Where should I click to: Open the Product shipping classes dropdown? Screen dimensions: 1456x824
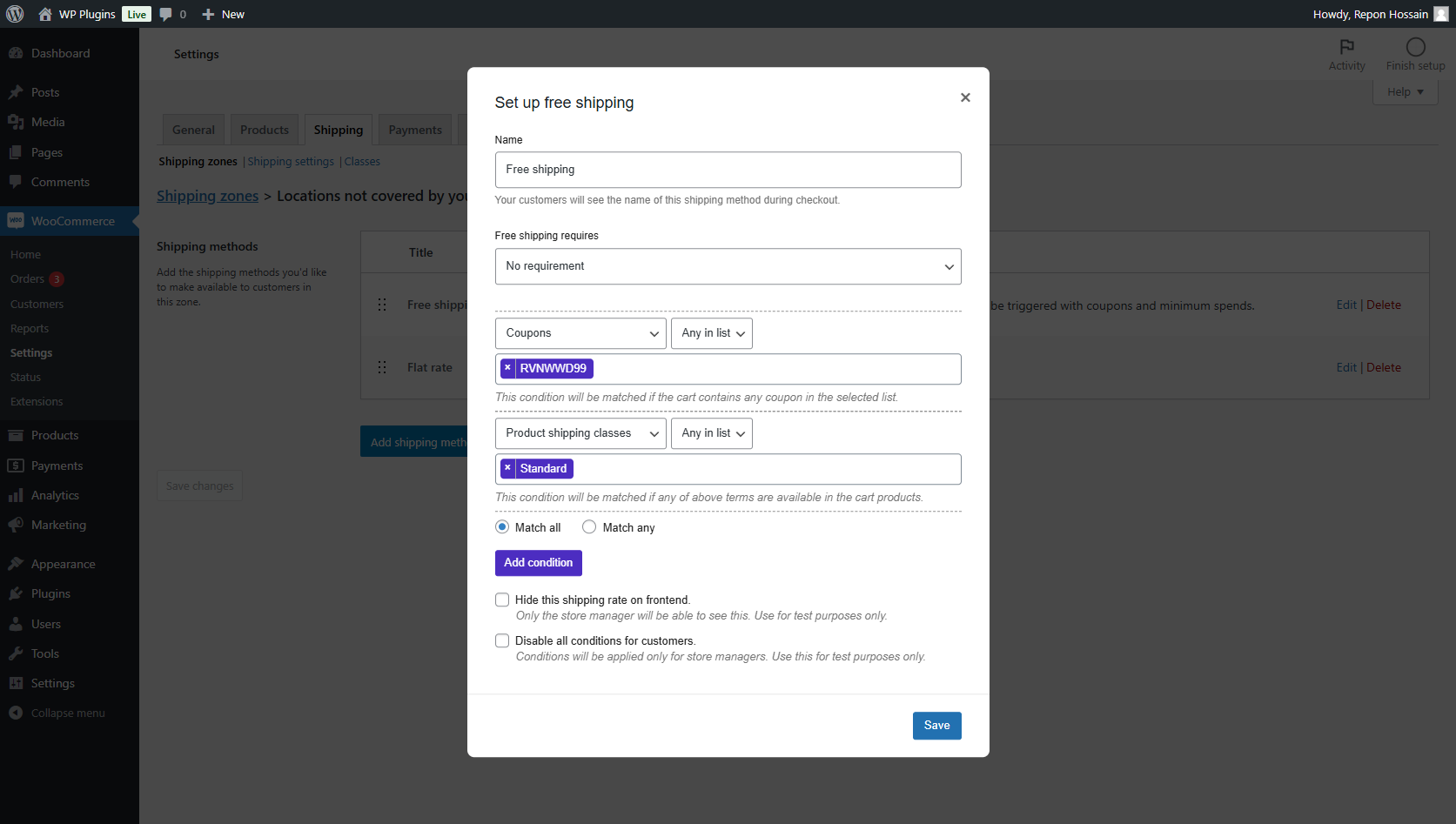pyautogui.click(x=580, y=433)
